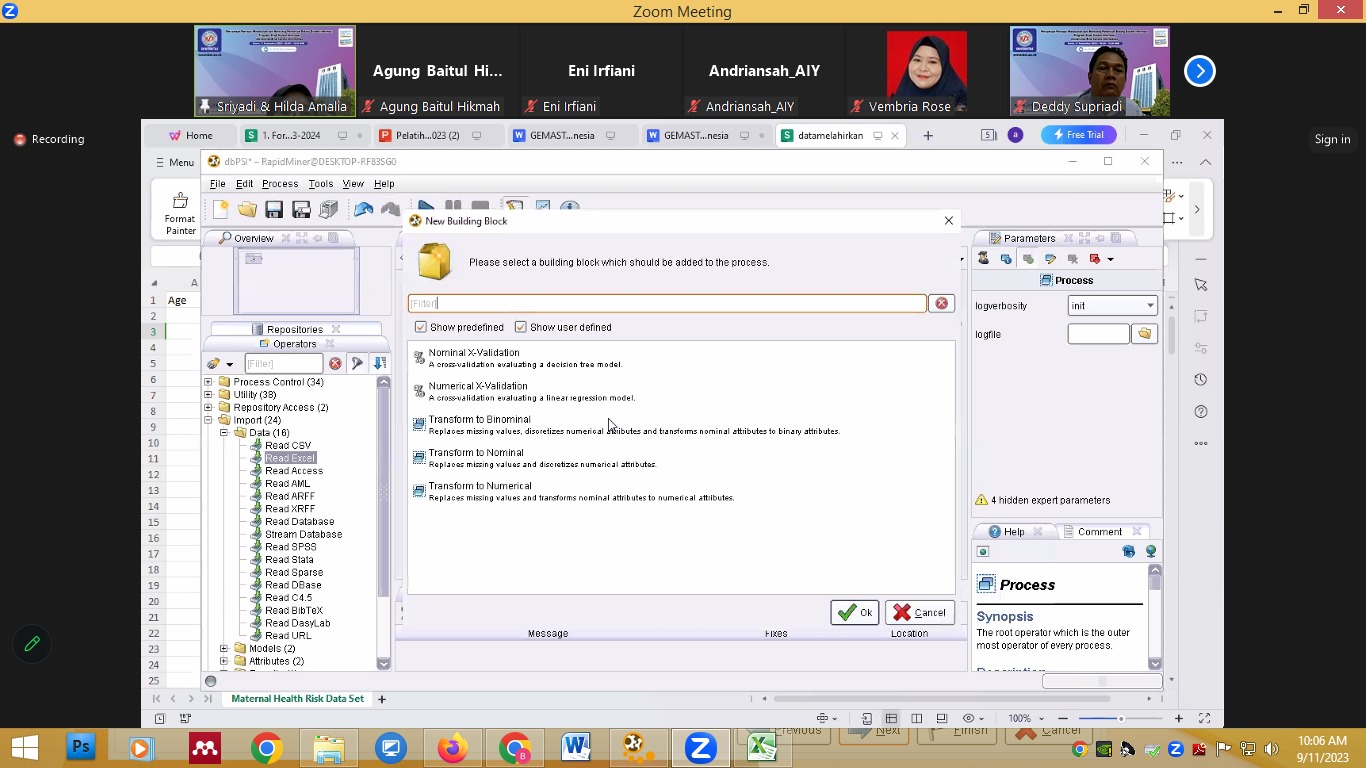Open the File menu in RapidMiner
Viewport: 1366px width, 768px height.
tap(217, 184)
